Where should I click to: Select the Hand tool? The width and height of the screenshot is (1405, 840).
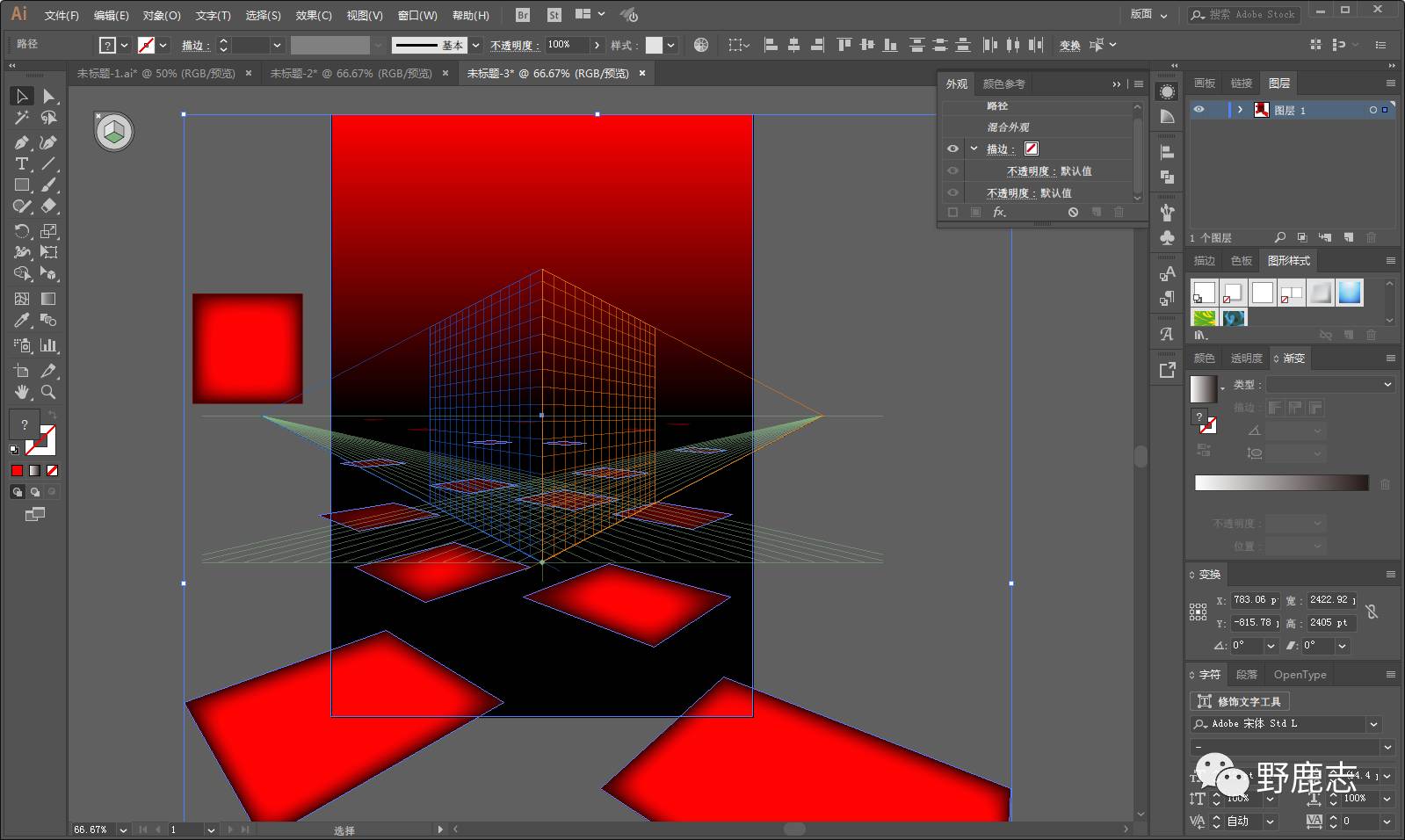(x=22, y=392)
